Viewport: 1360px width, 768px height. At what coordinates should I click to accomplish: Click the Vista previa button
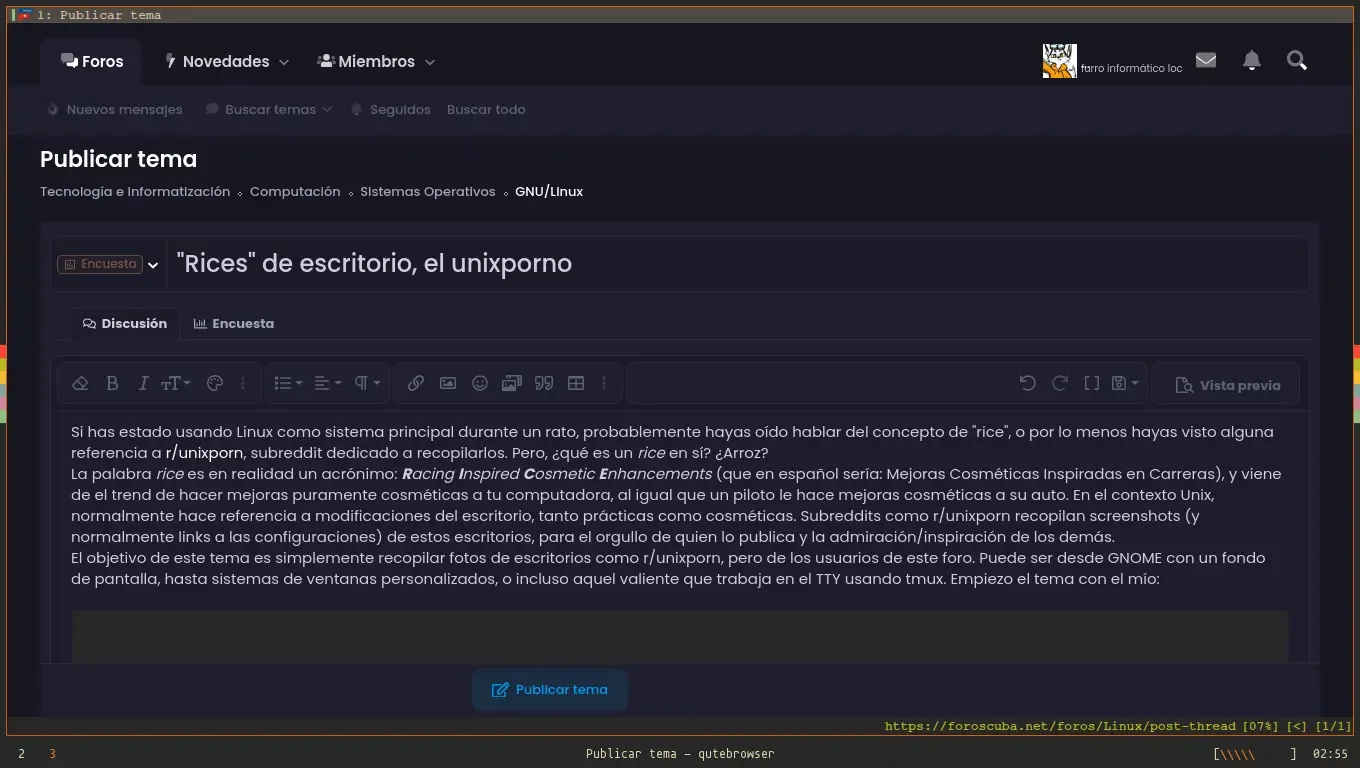(x=1226, y=385)
